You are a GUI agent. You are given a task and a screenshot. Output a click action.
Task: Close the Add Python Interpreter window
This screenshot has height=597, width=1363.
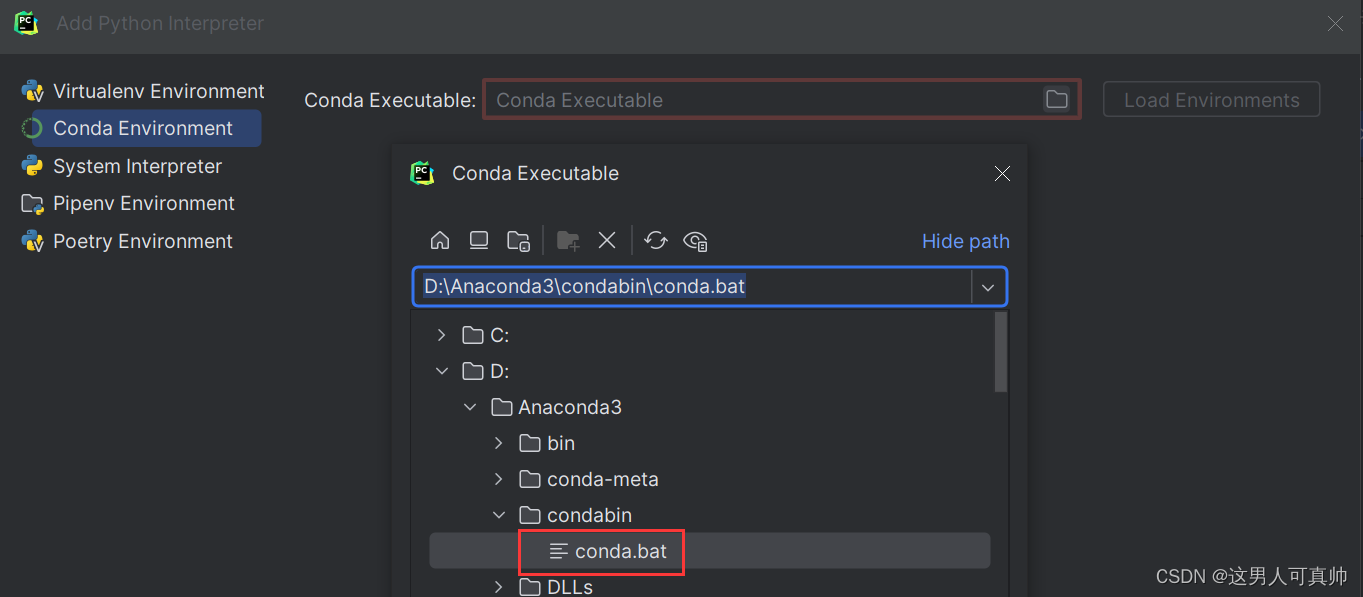1335,23
